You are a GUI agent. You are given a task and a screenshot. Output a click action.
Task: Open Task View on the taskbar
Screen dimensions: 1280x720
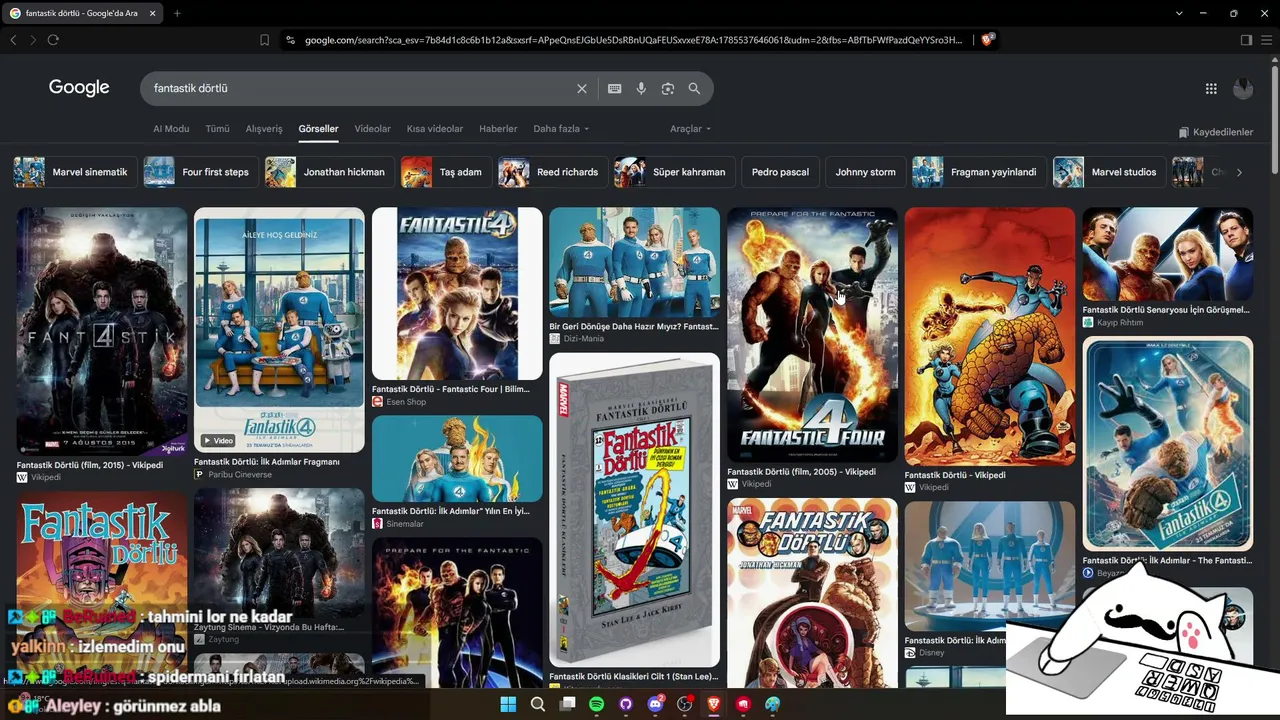(567, 704)
